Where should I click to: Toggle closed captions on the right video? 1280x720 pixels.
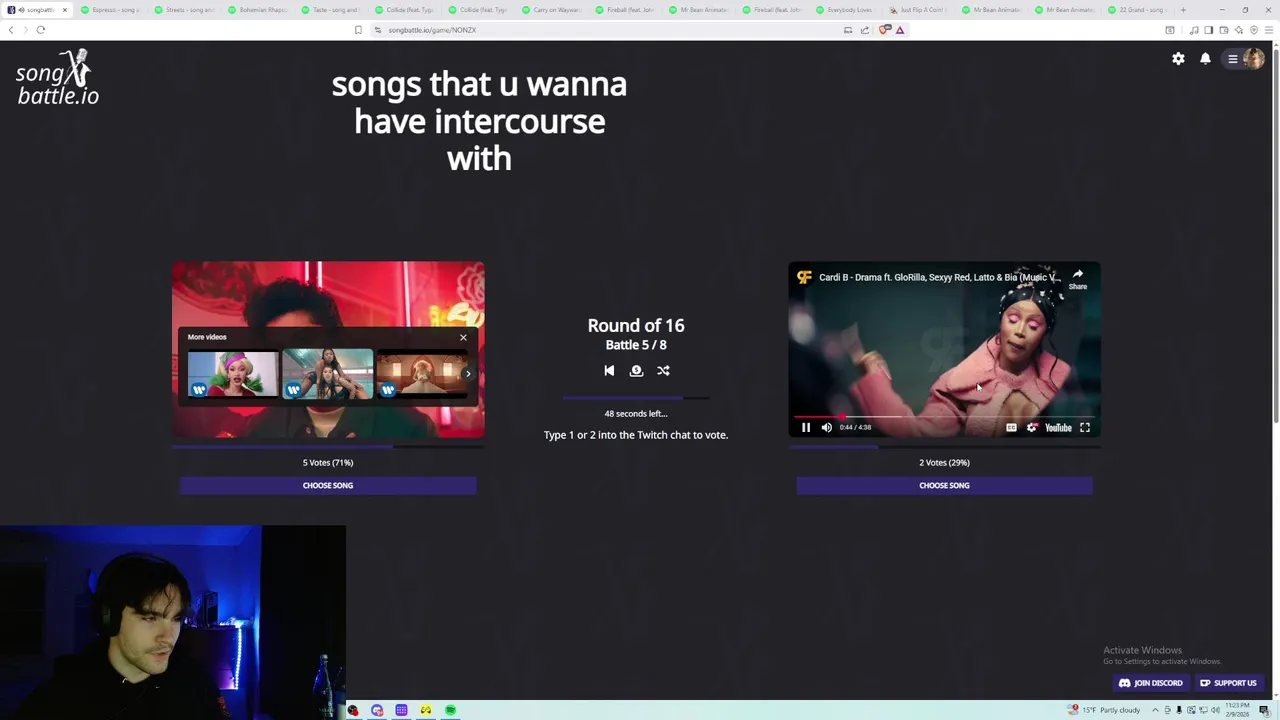[1011, 427]
